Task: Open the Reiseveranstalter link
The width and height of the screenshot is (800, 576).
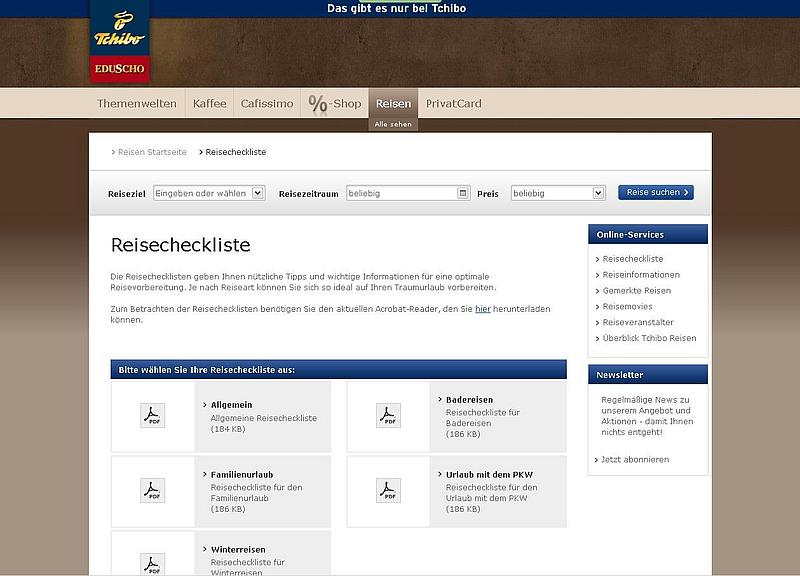Action: (x=638, y=322)
